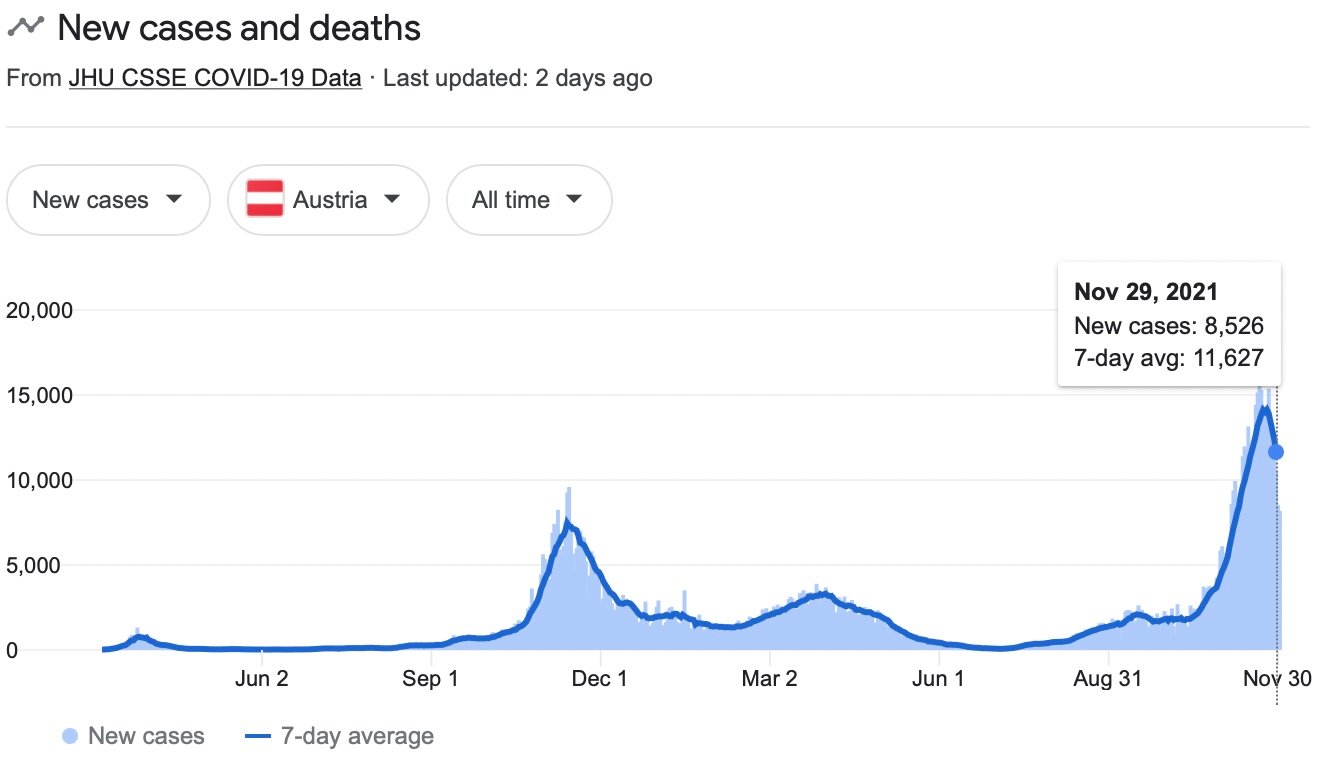Click the Jun 2 x-axis label
The height and width of the screenshot is (764, 1320).
[262, 680]
